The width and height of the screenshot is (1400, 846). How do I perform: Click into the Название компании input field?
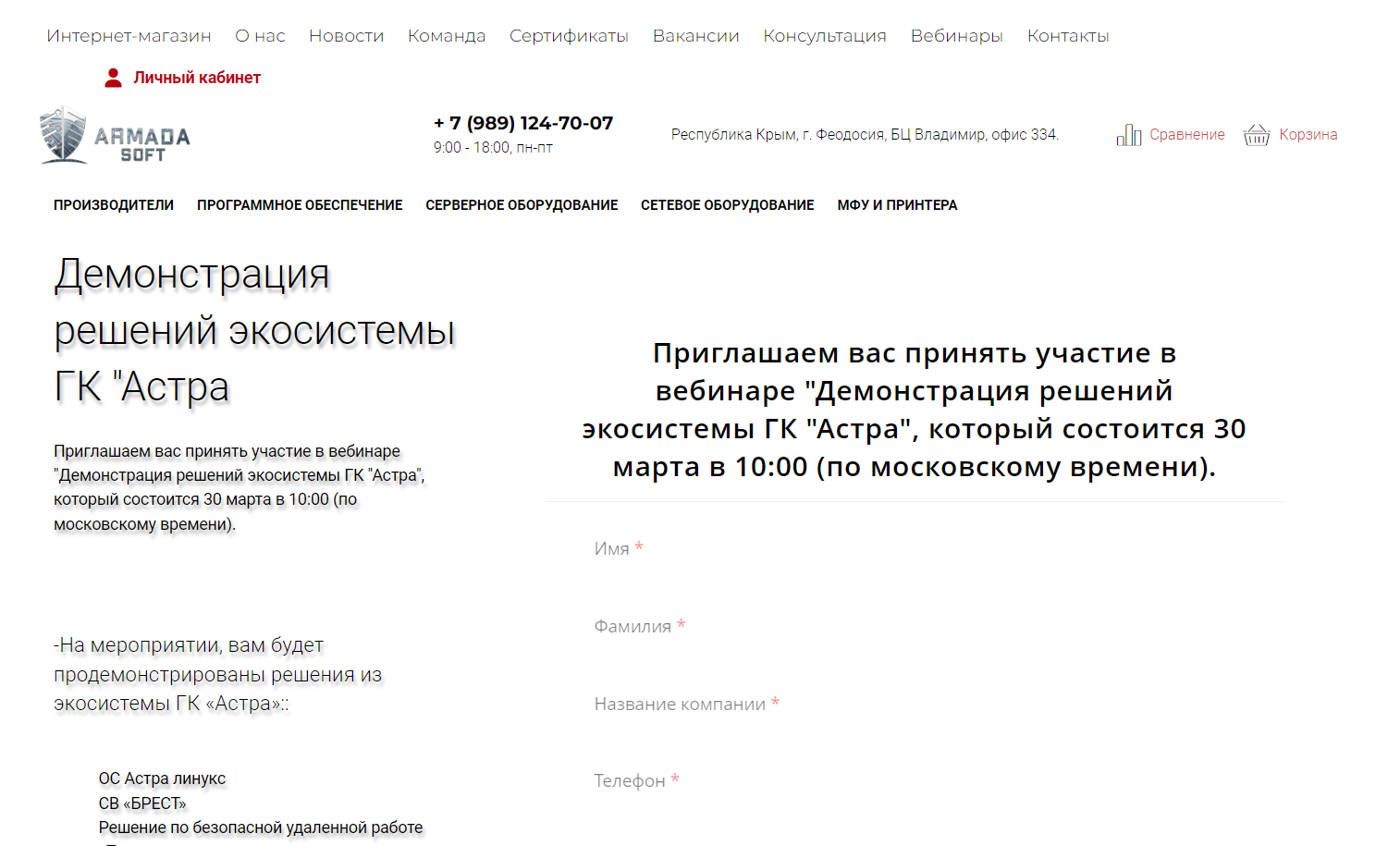[x=914, y=704]
